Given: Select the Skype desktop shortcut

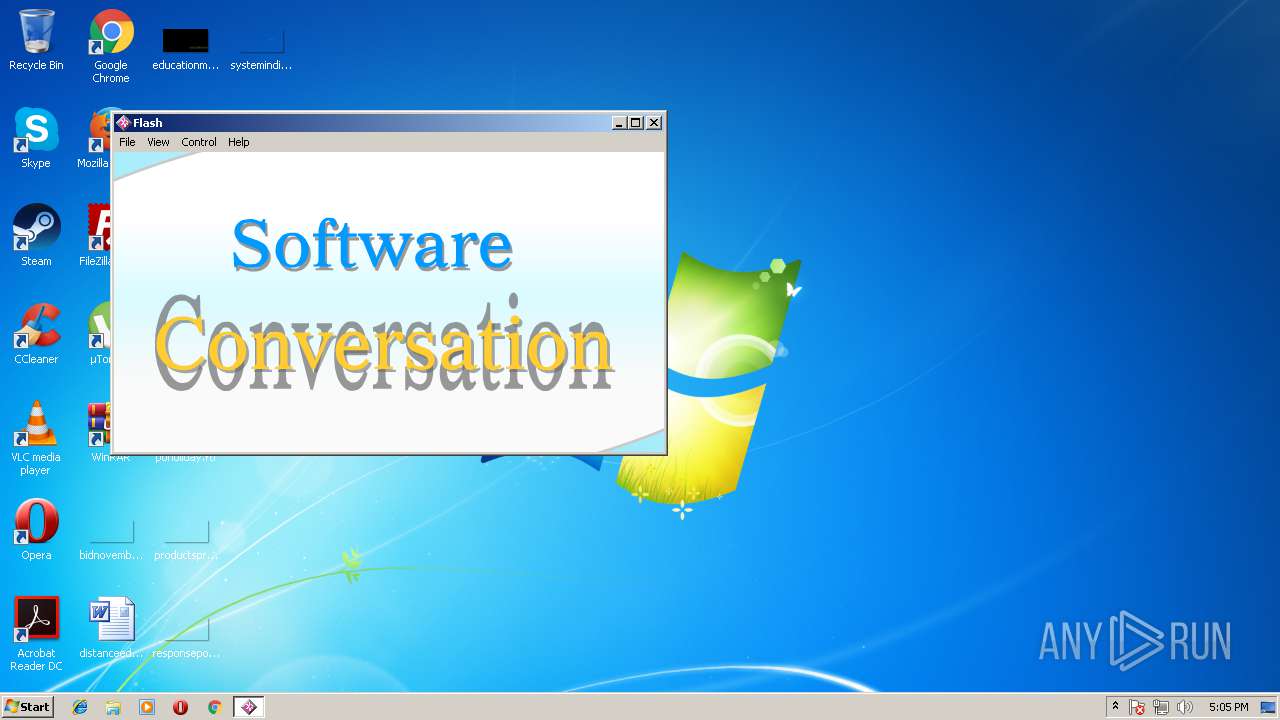Looking at the screenshot, I should coord(36,138).
